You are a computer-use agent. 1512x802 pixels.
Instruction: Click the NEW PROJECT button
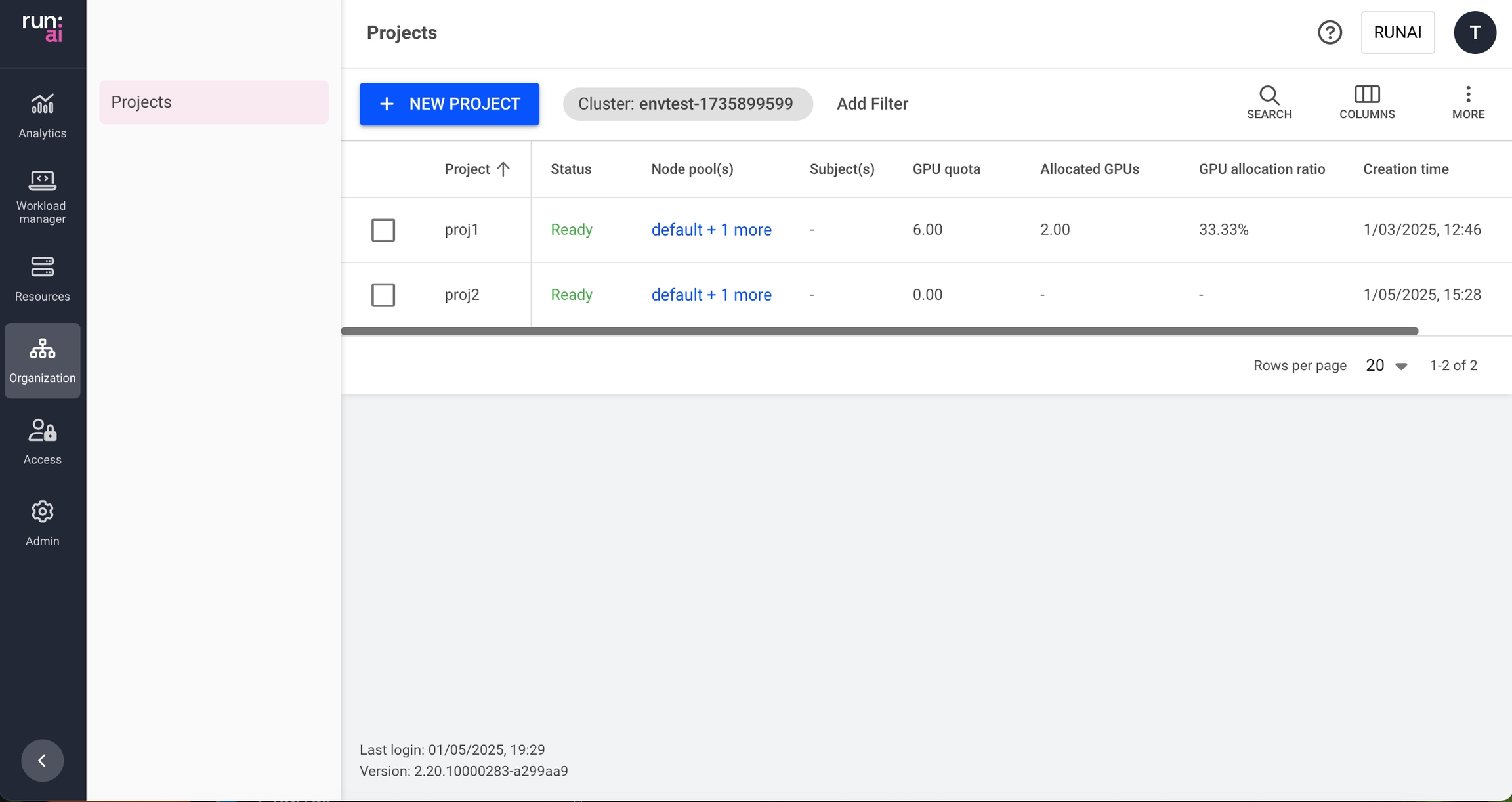pyautogui.click(x=449, y=104)
